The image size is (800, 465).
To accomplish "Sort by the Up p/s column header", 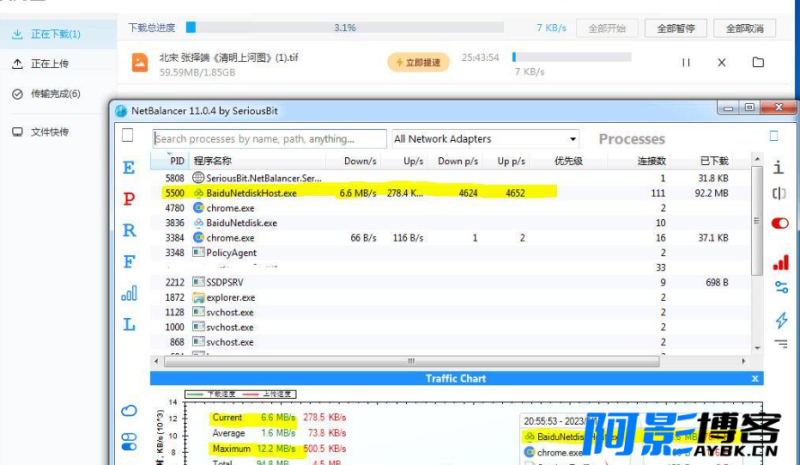I will [x=506, y=161].
